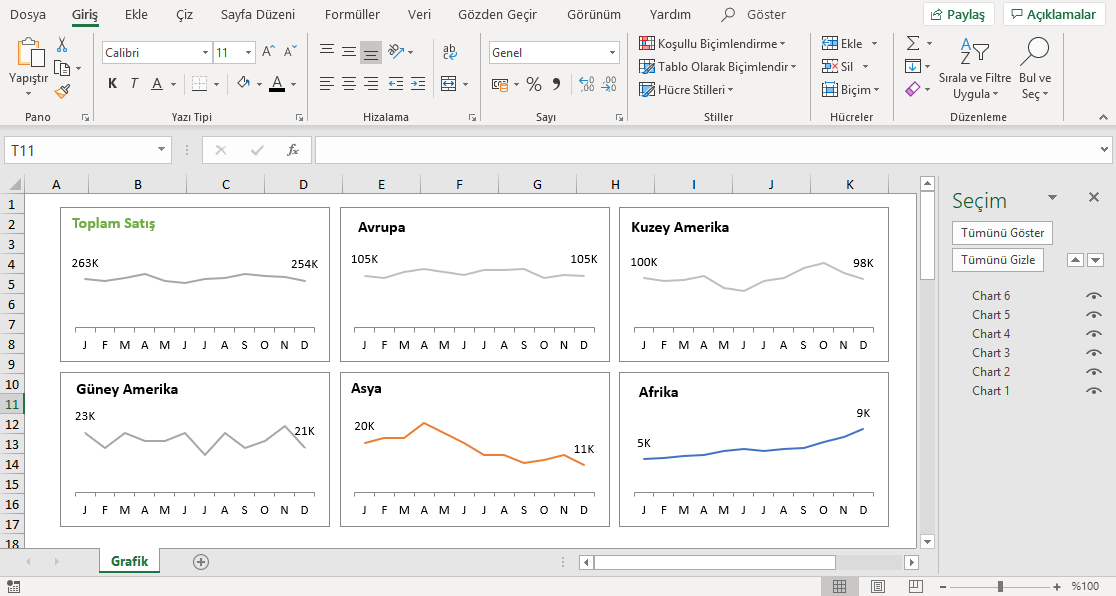Switch to the Ekle ribbon tab

click(x=136, y=14)
